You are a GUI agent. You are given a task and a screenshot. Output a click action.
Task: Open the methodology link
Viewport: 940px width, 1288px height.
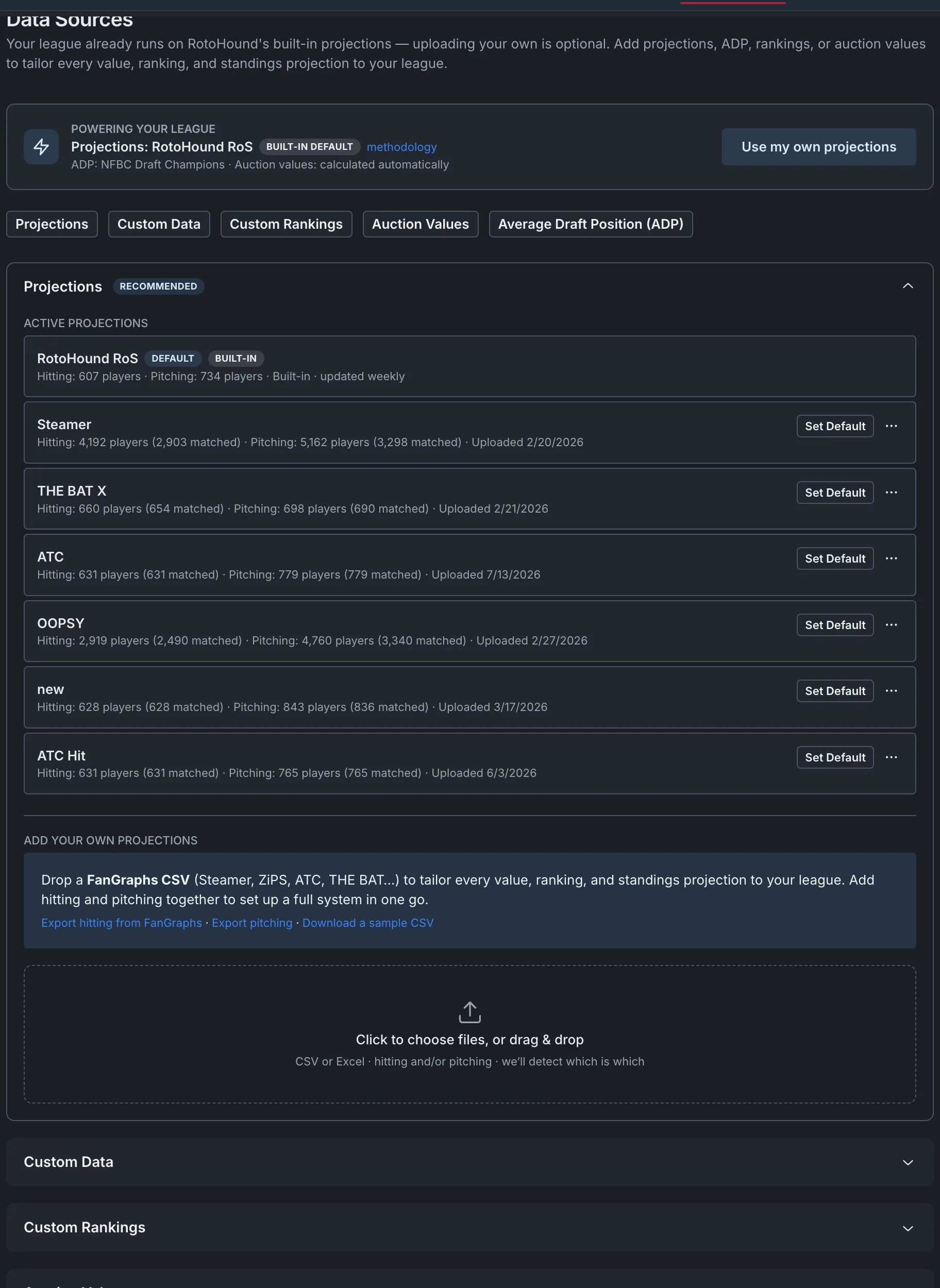(402, 147)
